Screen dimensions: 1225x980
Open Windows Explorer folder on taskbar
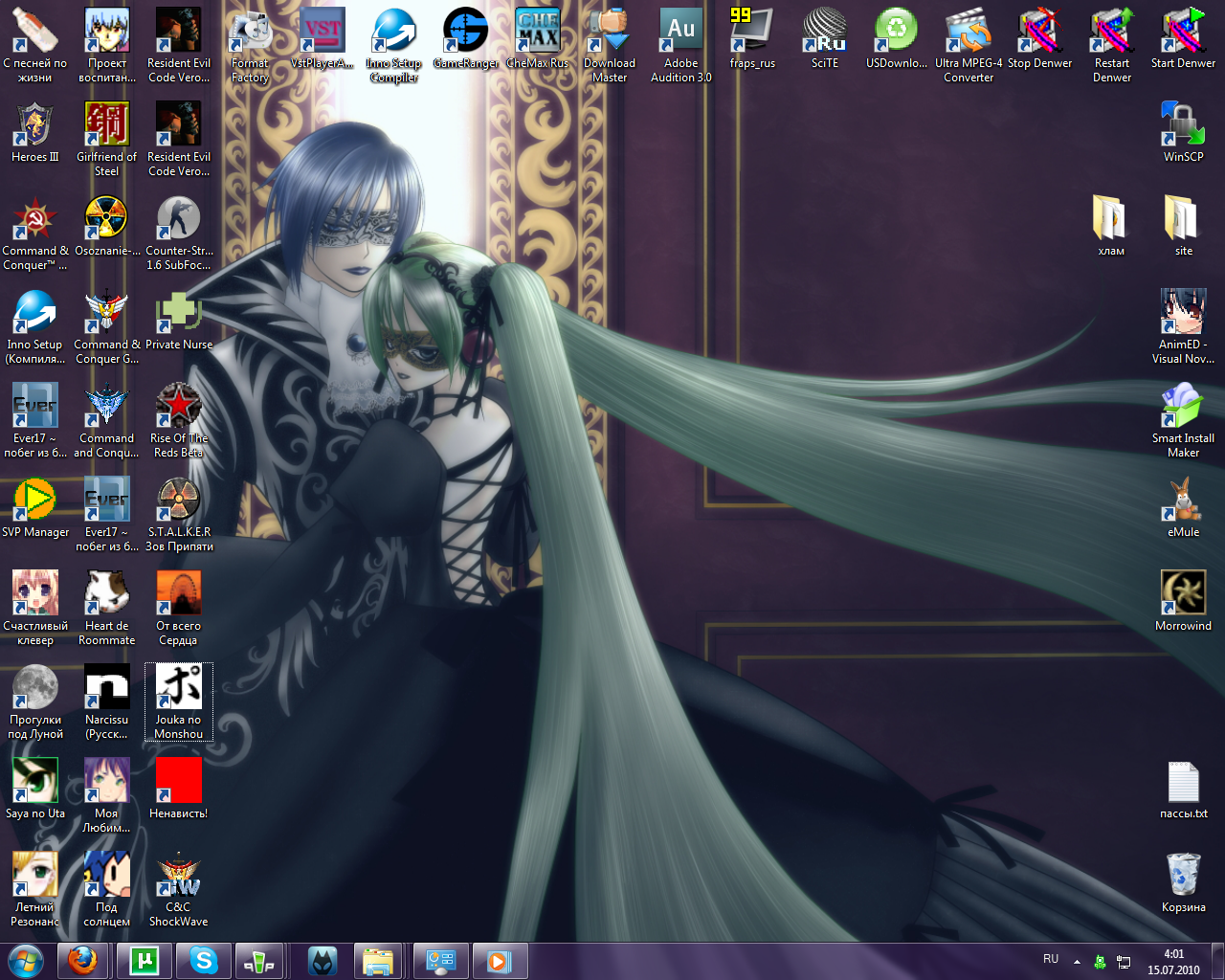[377, 961]
